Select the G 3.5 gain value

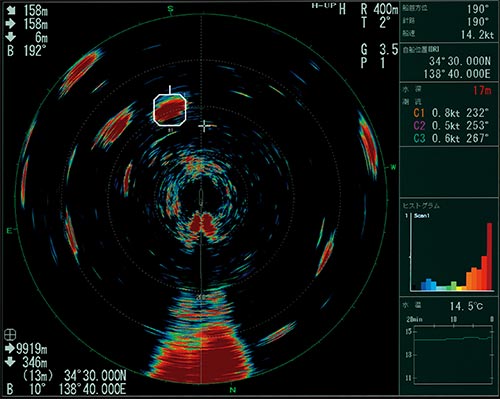(x=379, y=50)
